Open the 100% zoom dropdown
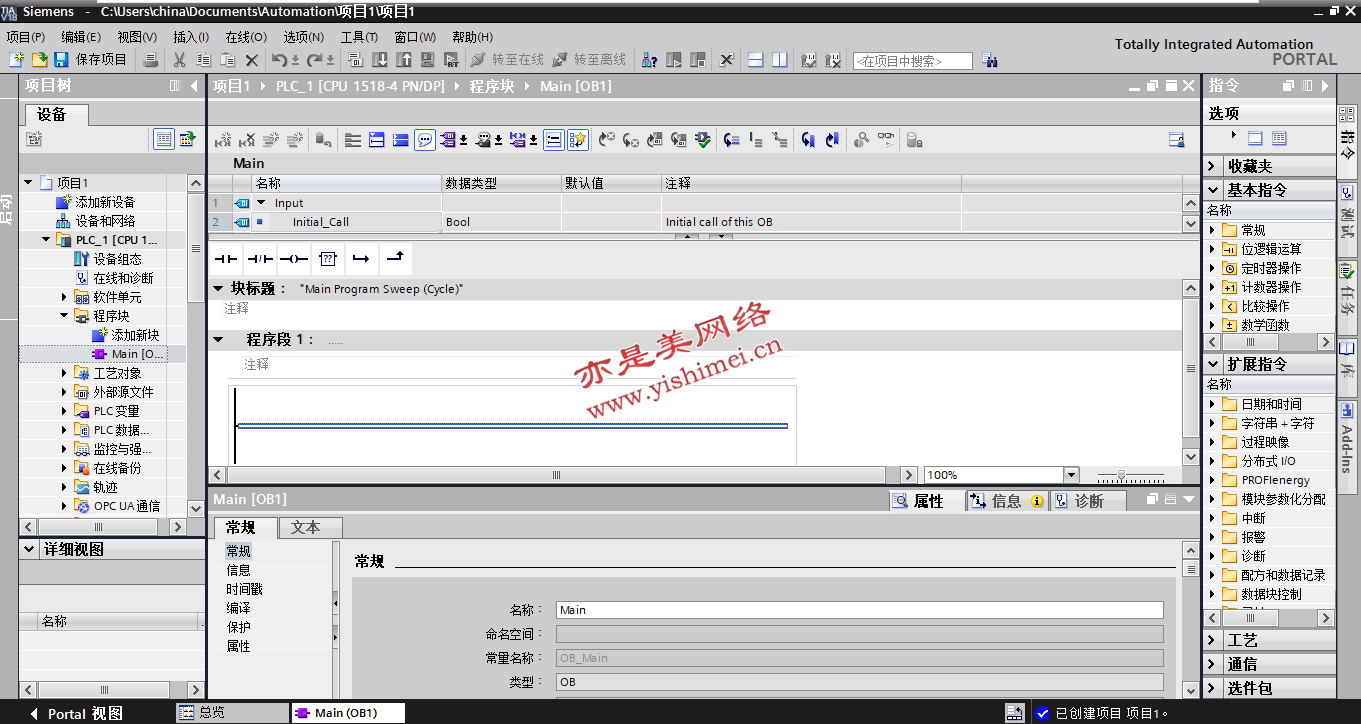This screenshot has height=724, width=1361. tap(1072, 475)
